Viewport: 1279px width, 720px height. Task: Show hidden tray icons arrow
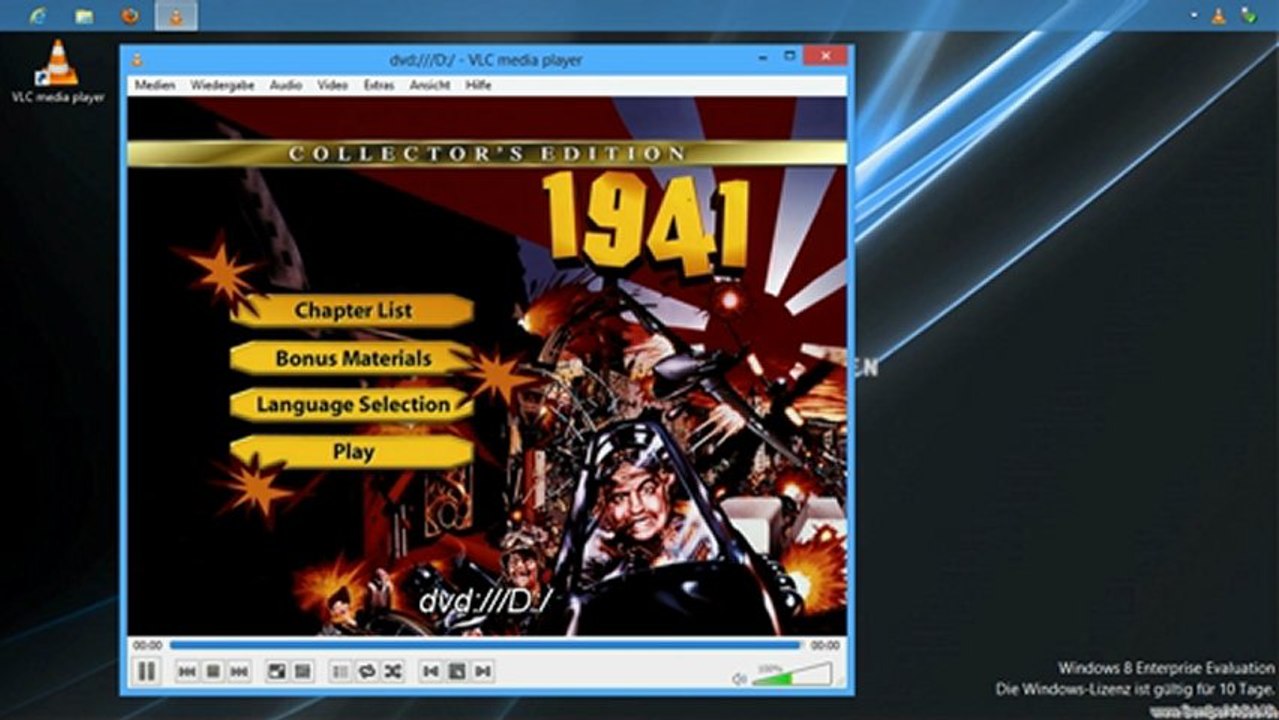click(x=1195, y=16)
